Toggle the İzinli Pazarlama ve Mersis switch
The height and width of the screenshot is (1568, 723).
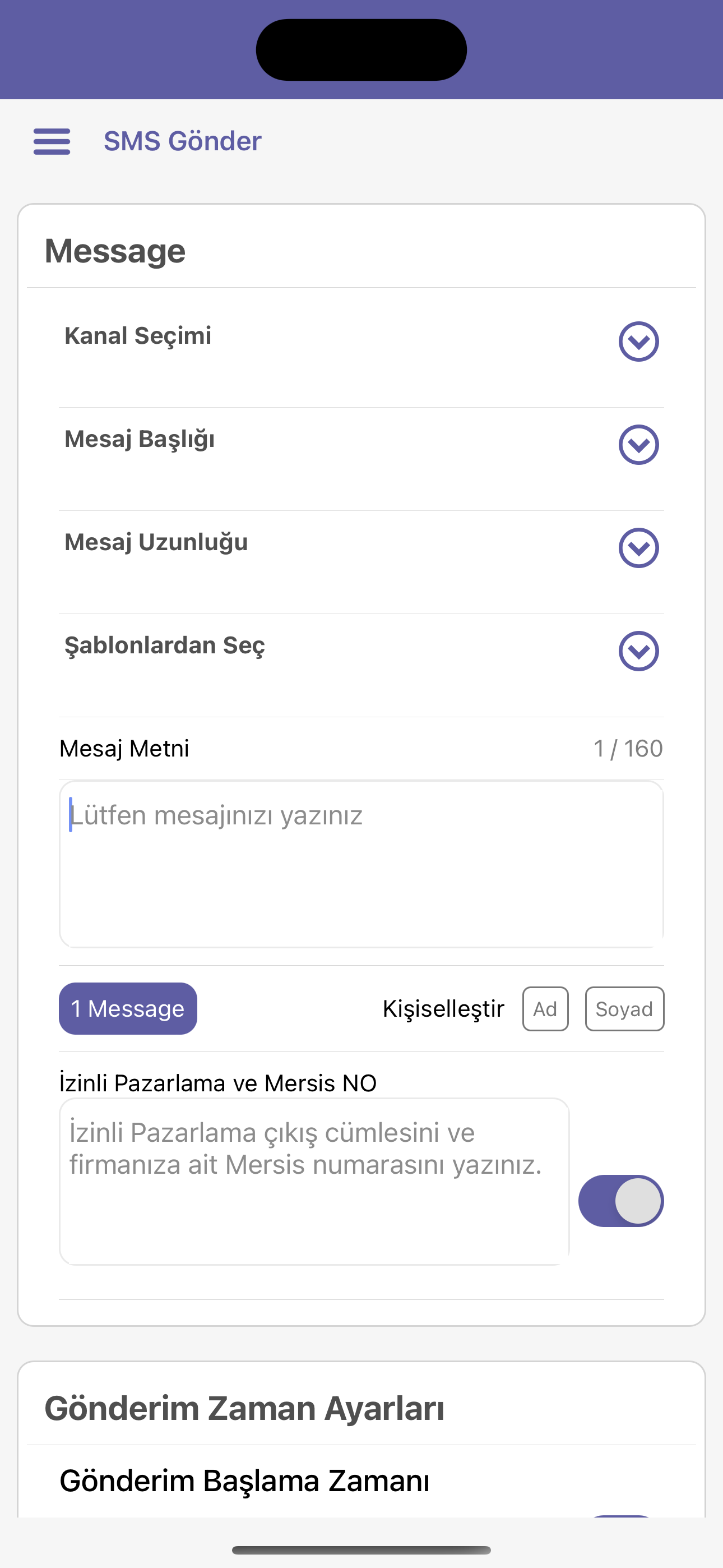tap(621, 1200)
